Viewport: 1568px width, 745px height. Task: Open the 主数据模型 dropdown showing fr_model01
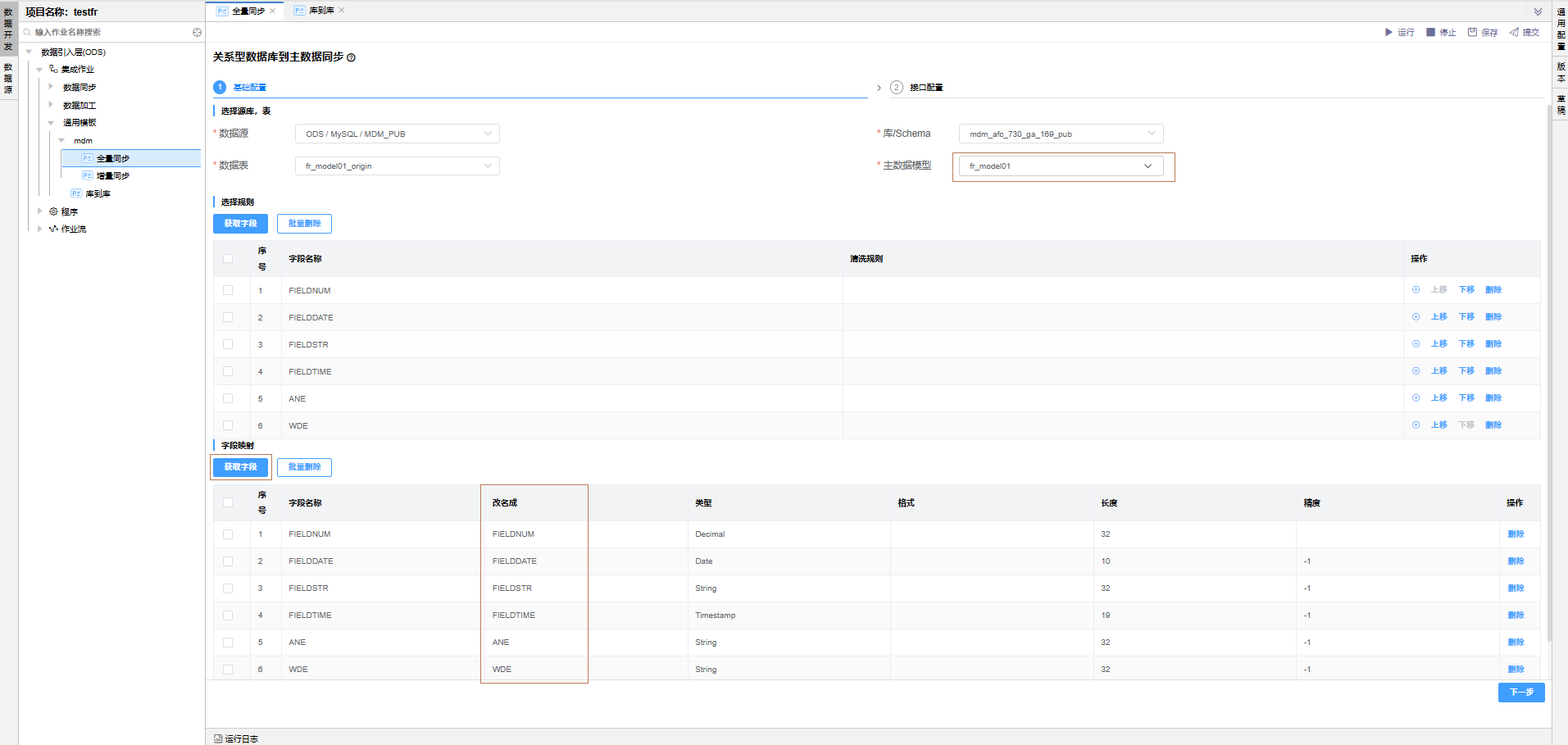[x=1061, y=166]
